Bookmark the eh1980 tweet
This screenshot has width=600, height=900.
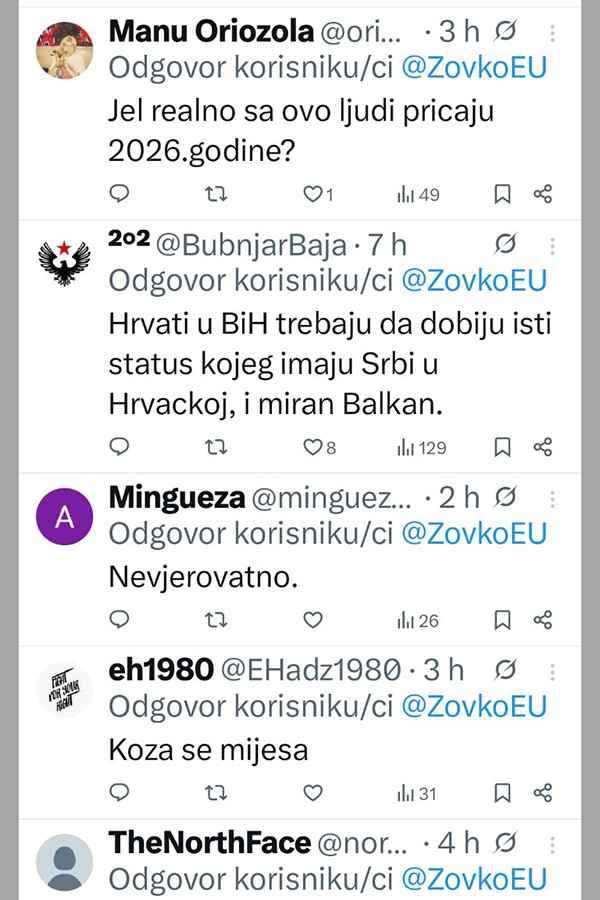pos(503,793)
